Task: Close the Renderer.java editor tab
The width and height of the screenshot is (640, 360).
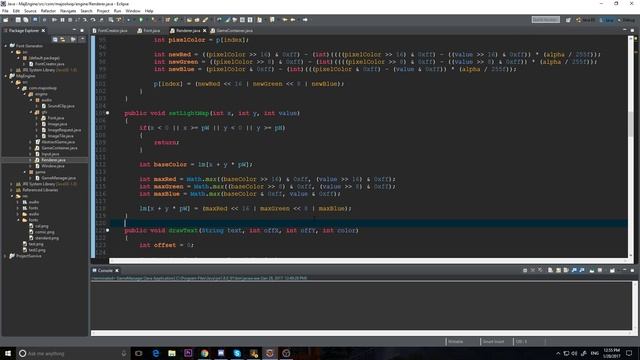Action: (x=204, y=30)
